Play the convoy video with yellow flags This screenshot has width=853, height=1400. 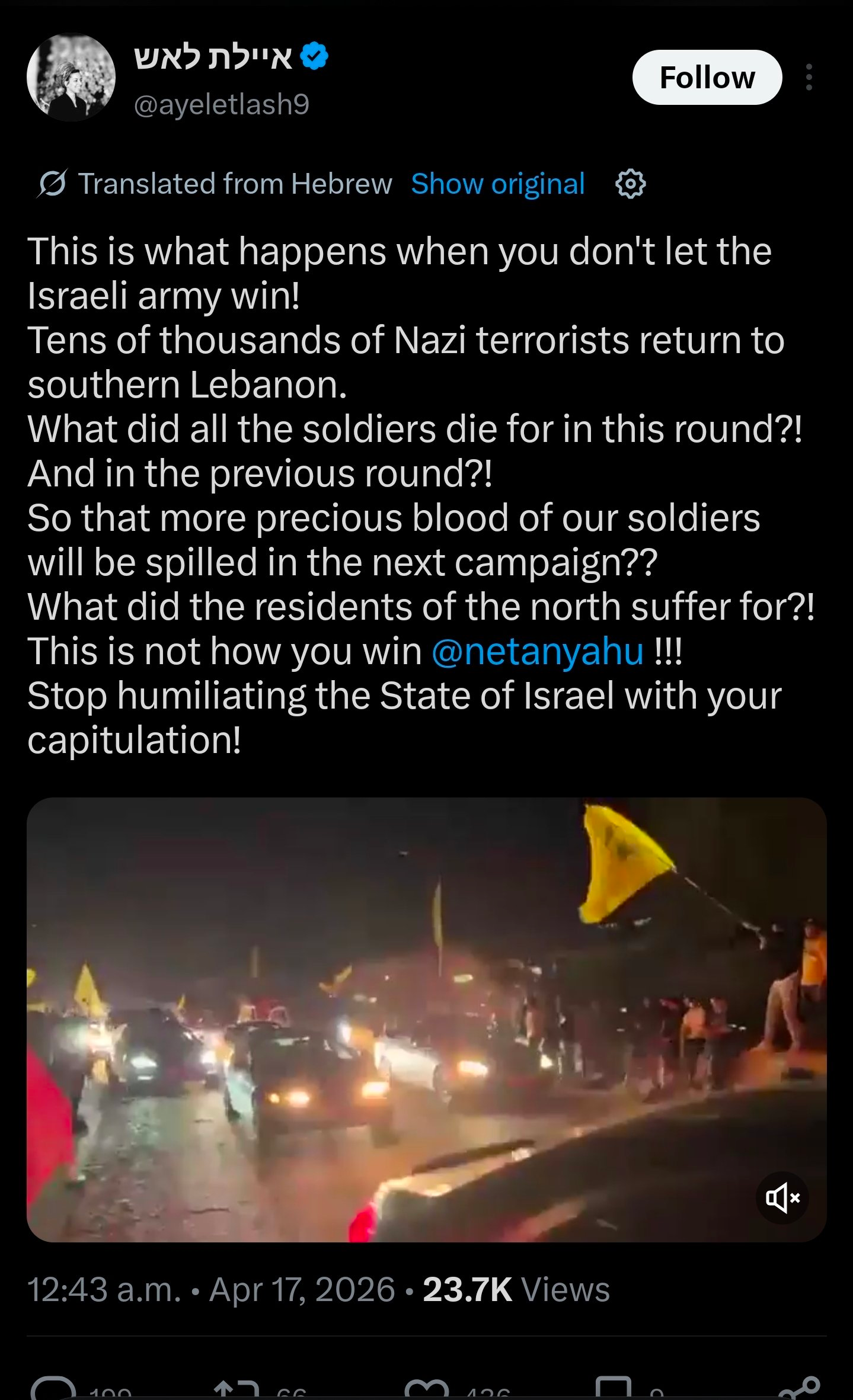[426, 1020]
